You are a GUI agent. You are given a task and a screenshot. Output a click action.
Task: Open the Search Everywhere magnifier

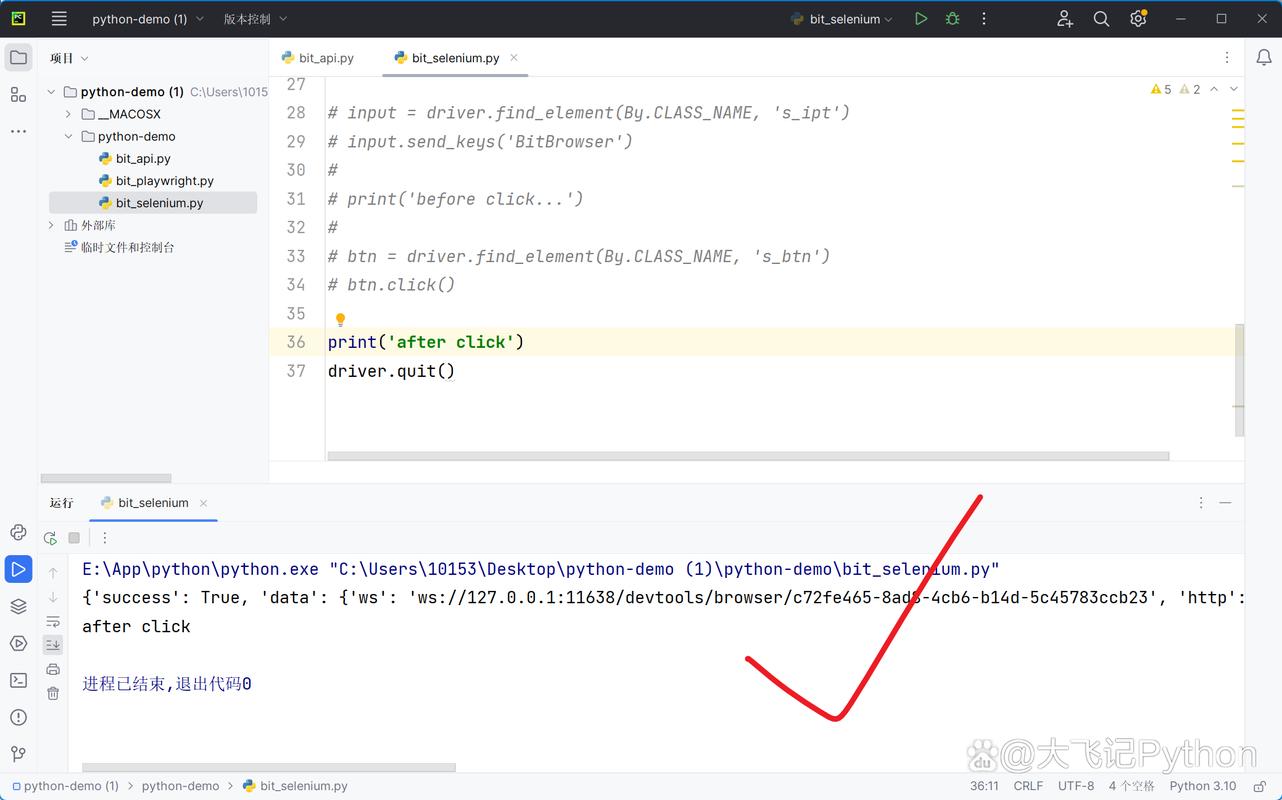(1101, 19)
